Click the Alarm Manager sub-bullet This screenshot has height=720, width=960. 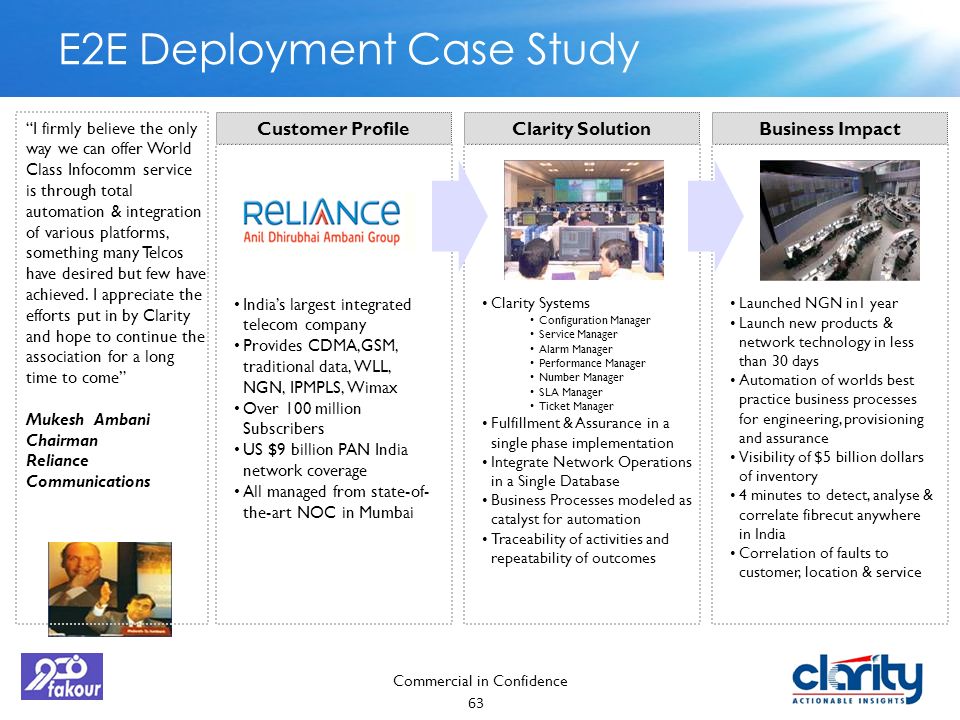(571, 349)
